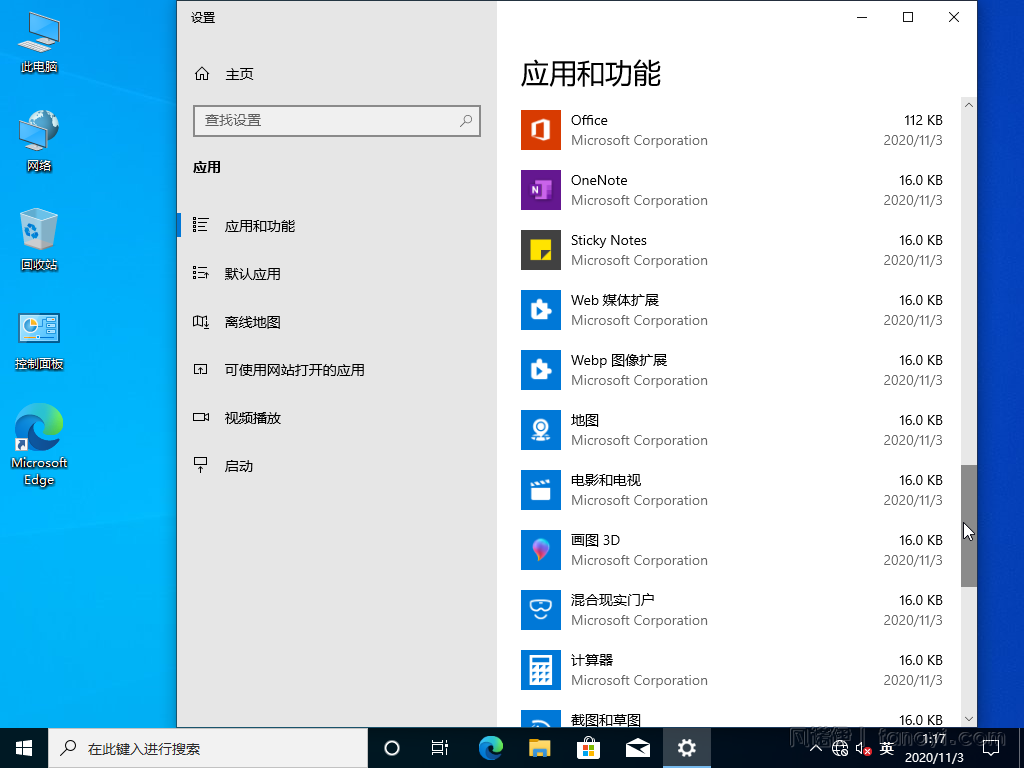The height and width of the screenshot is (768, 1024).
Task: Click the 混合现实门户 app icon
Action: point(541,610)
